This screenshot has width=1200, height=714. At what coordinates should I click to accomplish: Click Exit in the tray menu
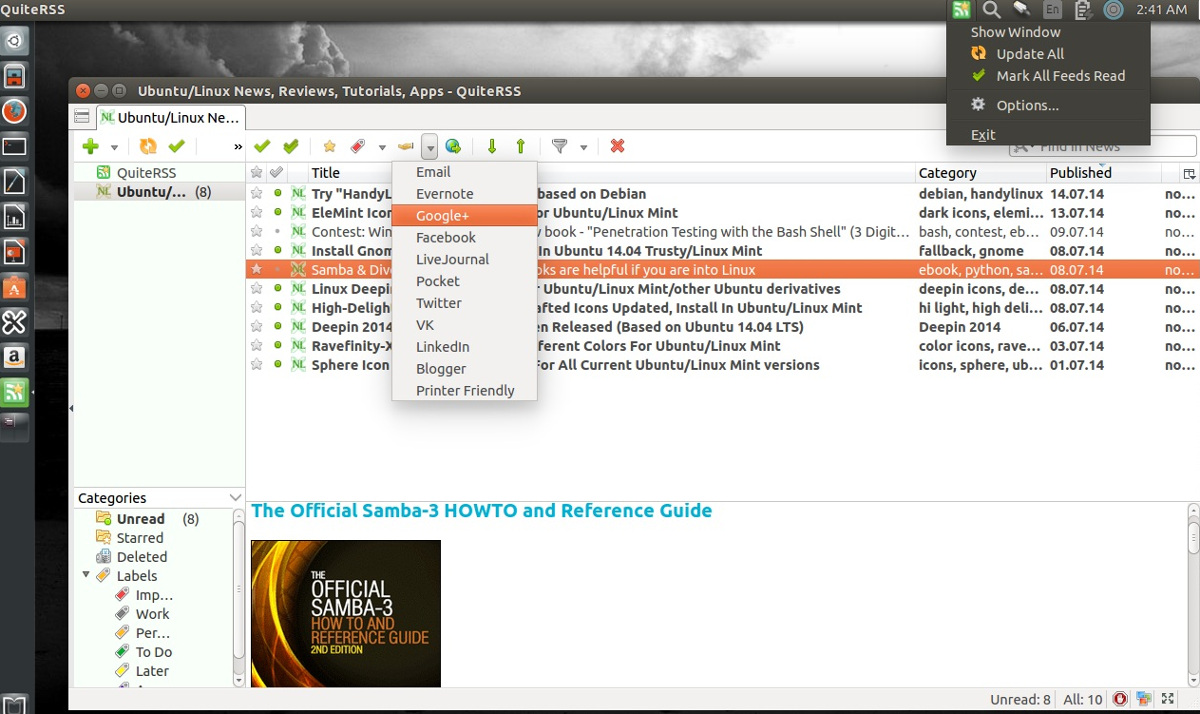pos(1048,135)
